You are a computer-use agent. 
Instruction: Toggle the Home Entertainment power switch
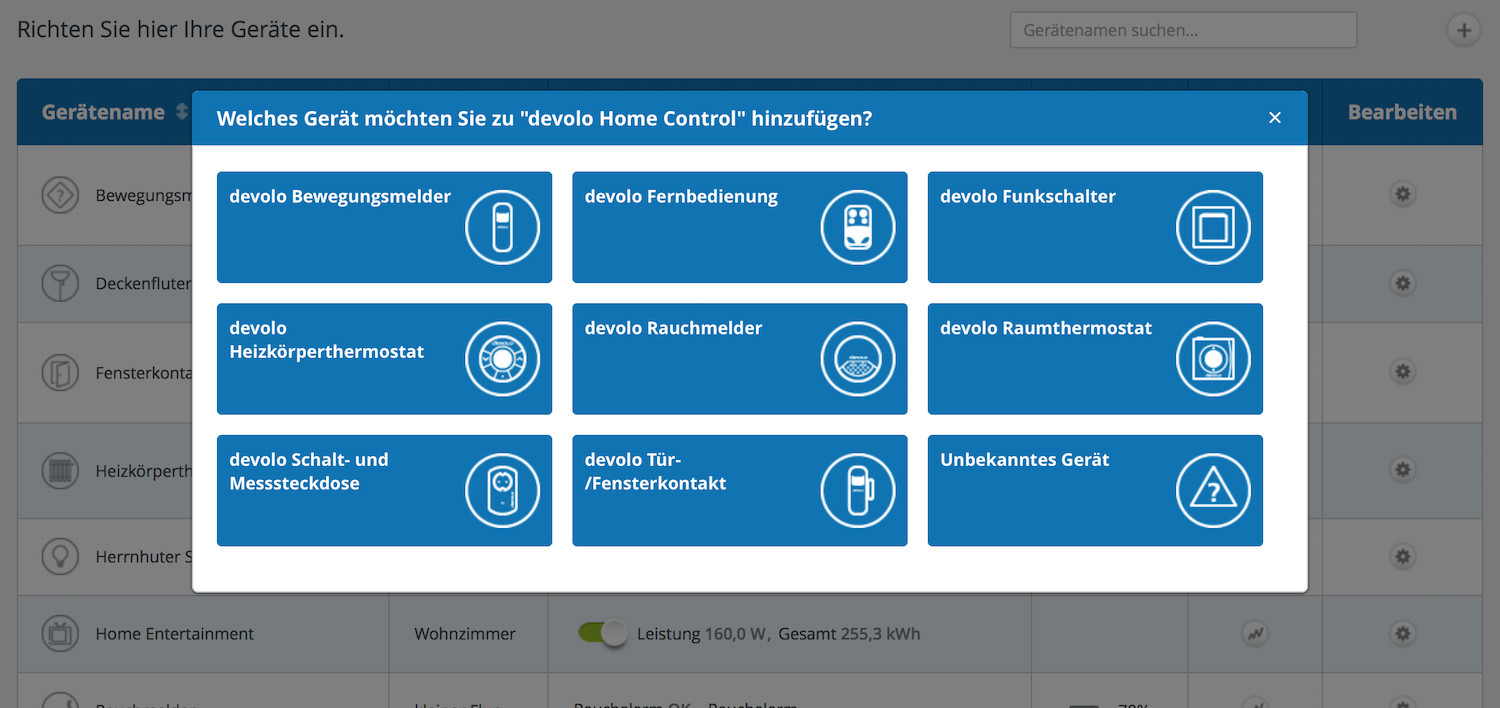coord(602,633)
